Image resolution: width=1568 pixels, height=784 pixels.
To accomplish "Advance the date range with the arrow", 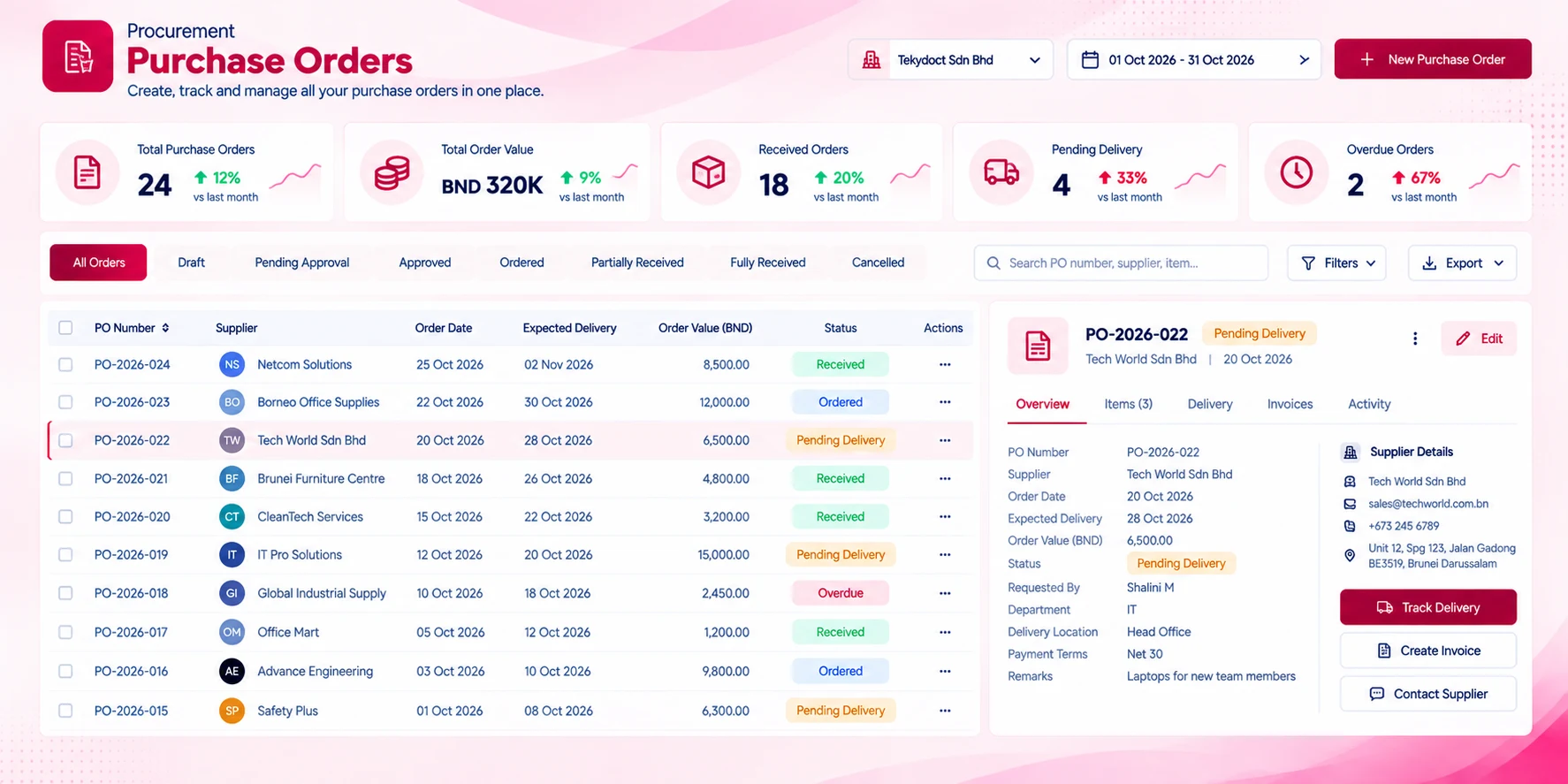I will coord(1304,60).
